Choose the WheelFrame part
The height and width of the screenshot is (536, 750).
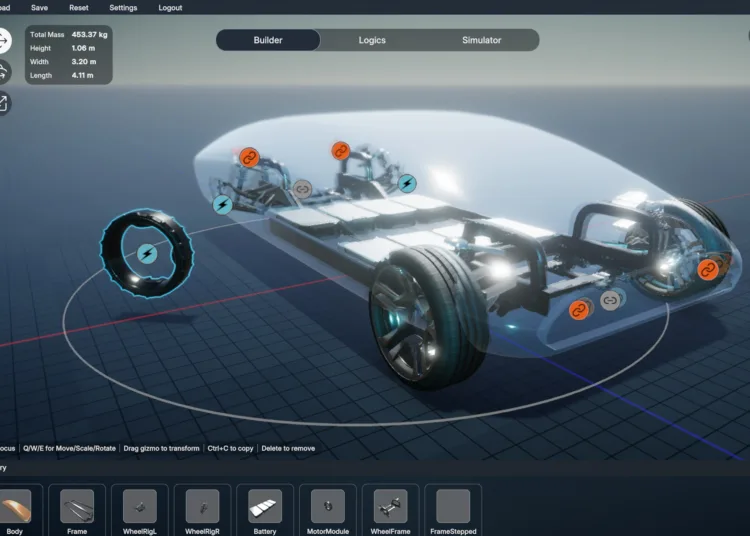coord(390,507)
